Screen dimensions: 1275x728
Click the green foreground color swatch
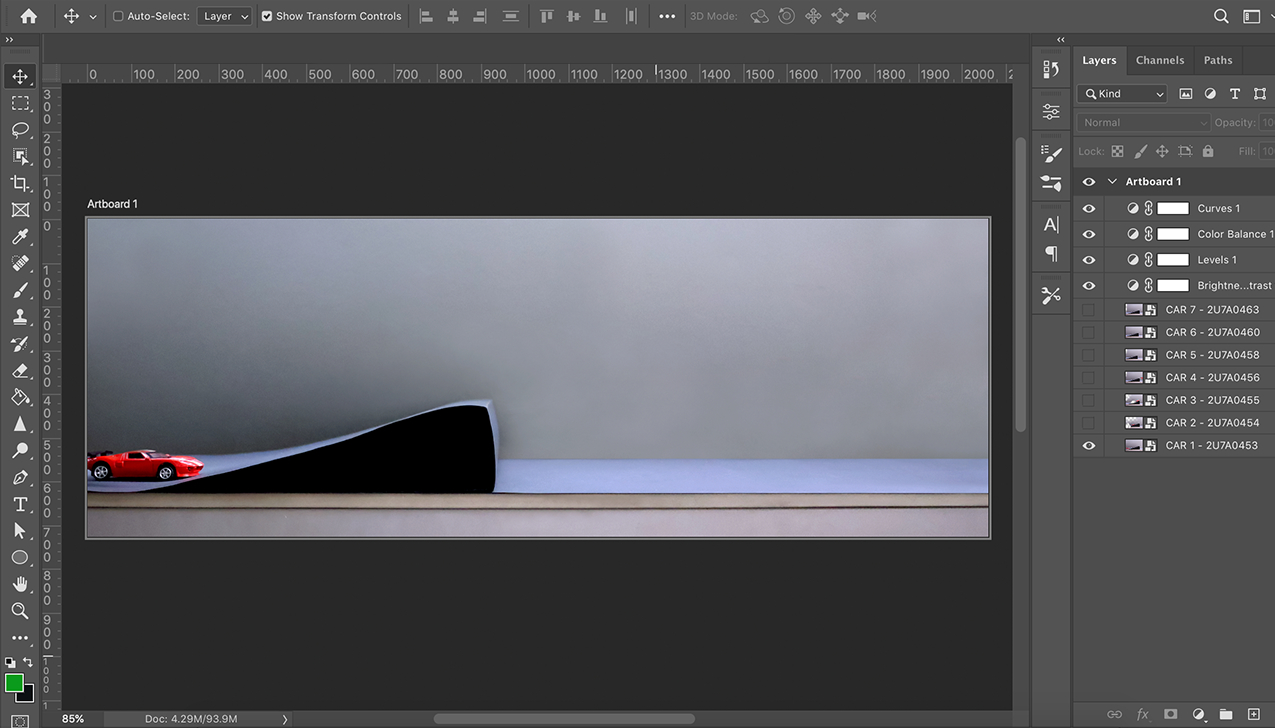[14, 683]
